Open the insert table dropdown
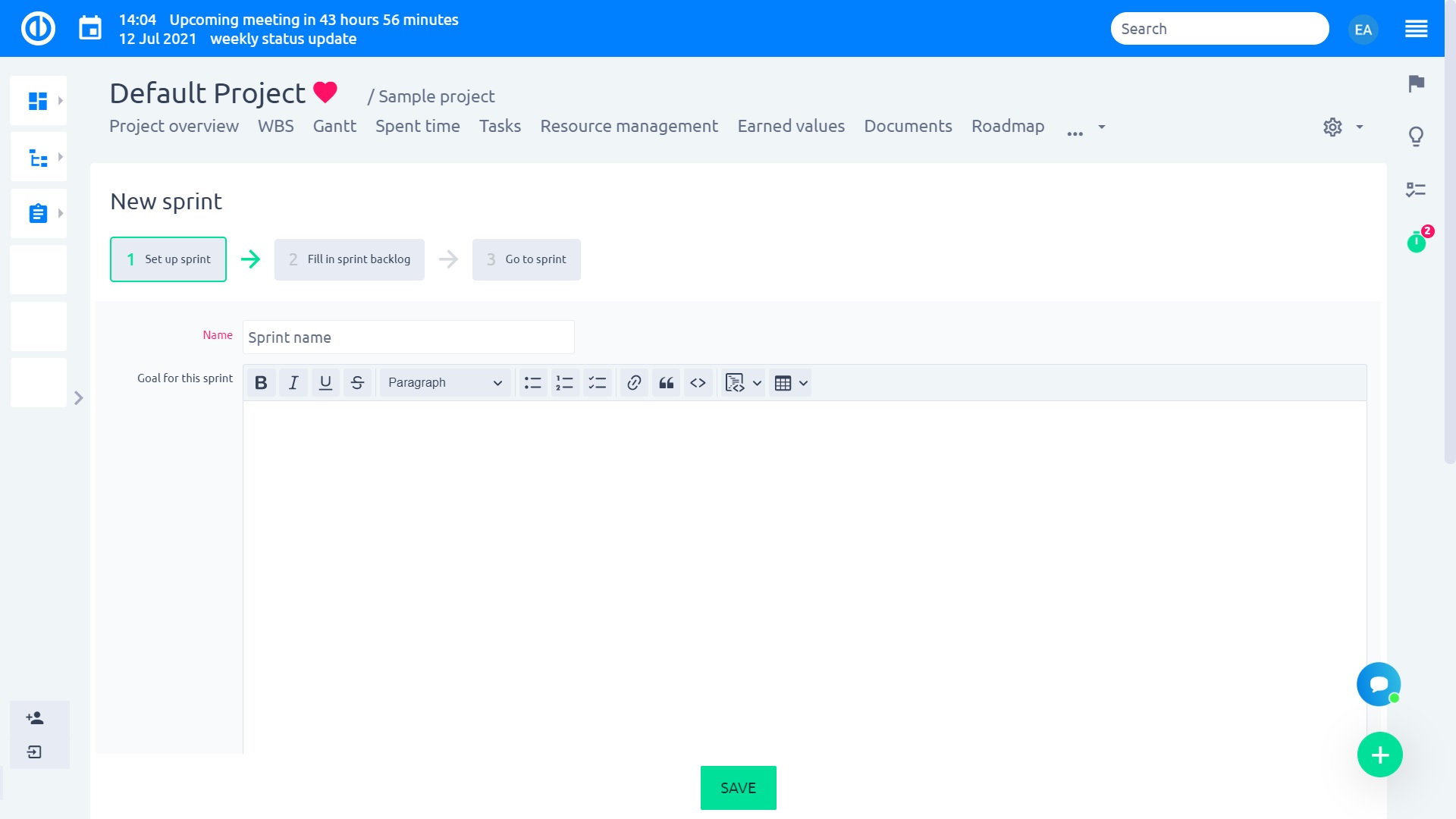Viewport: 1456px width, 819px height. coord(790,383)
